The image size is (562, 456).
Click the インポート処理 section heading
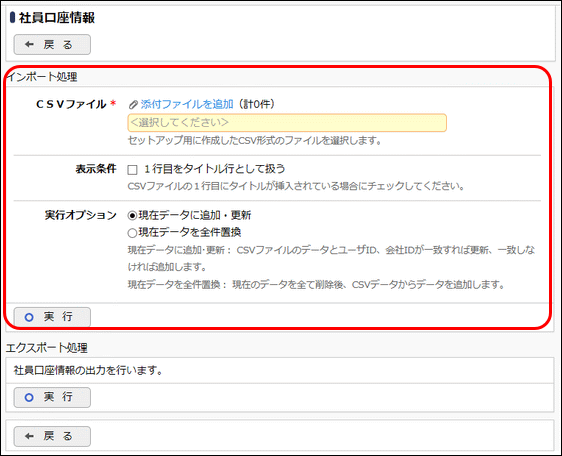coord(42,77)
